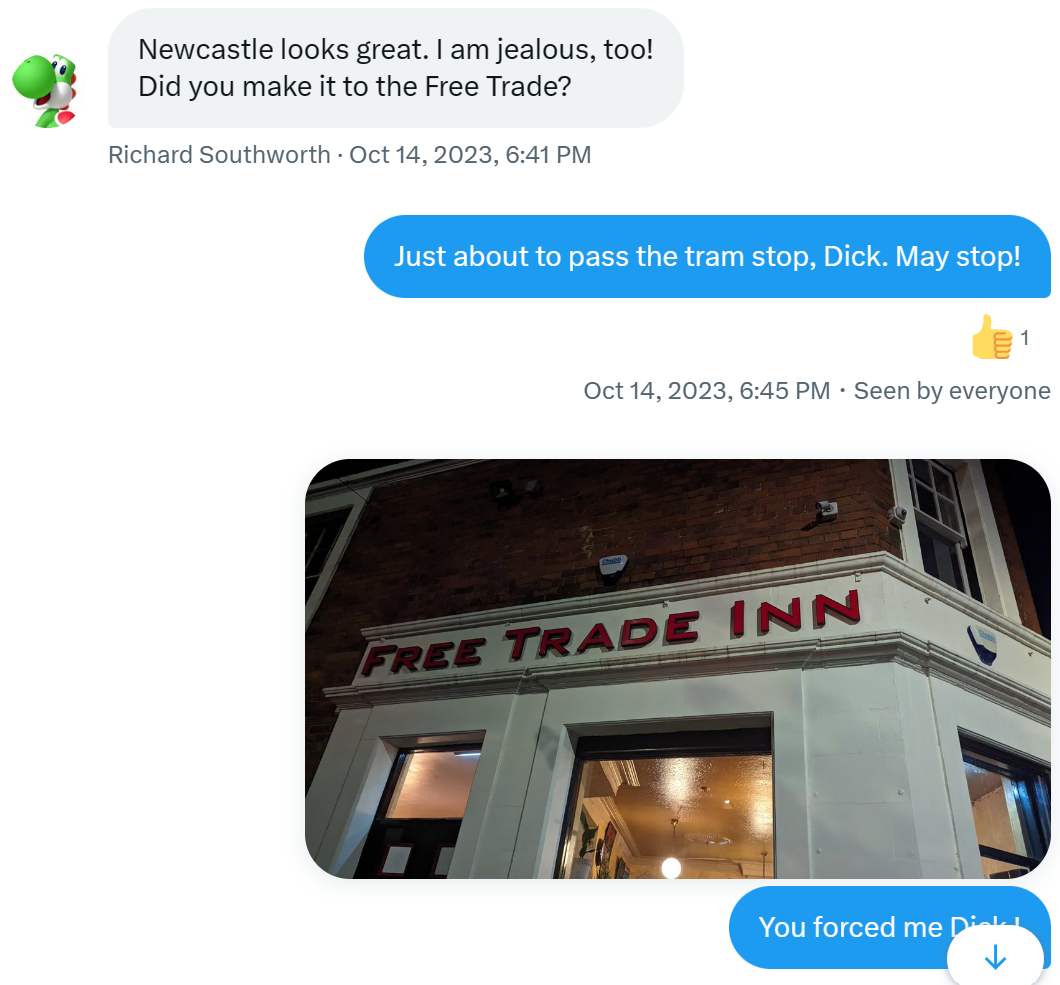The height and width of the screenshot is (985, 1060).
Task: Select the 'Just about to pass the tram stop' message
Action: click(x=707, y=256)
